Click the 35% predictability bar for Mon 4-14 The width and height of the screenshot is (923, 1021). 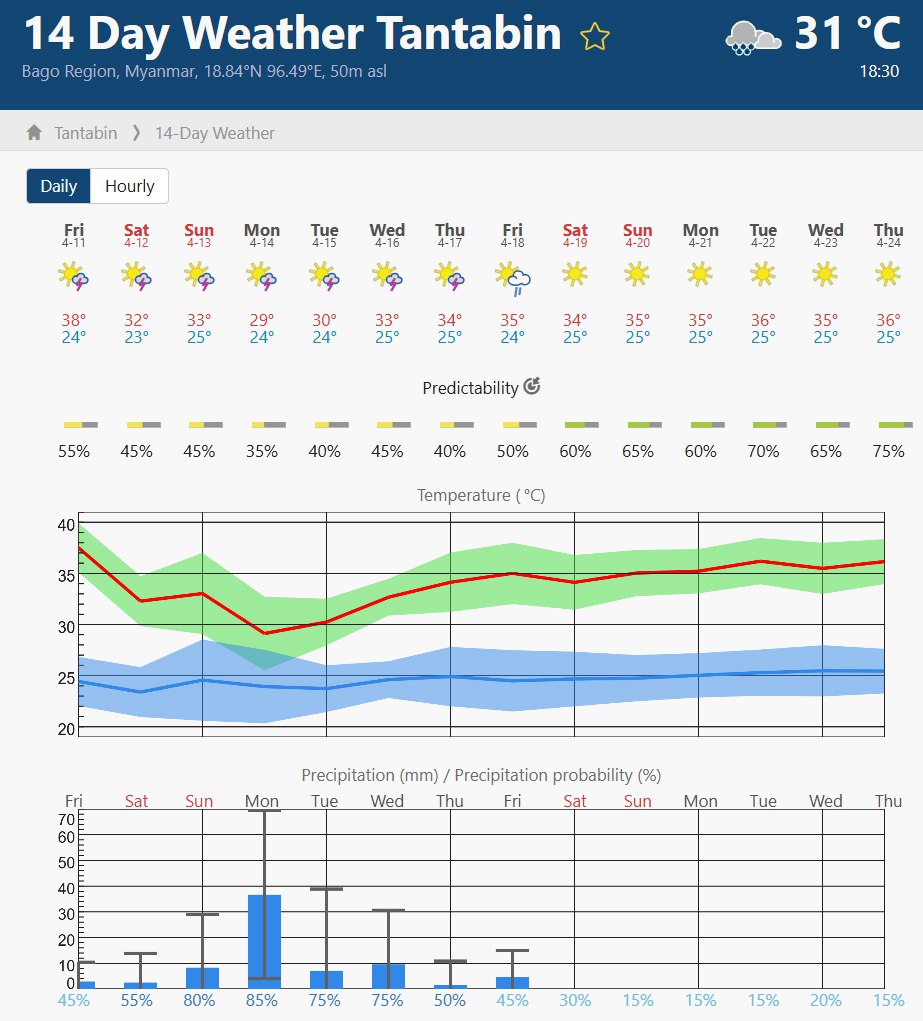[x=269, y=425]
